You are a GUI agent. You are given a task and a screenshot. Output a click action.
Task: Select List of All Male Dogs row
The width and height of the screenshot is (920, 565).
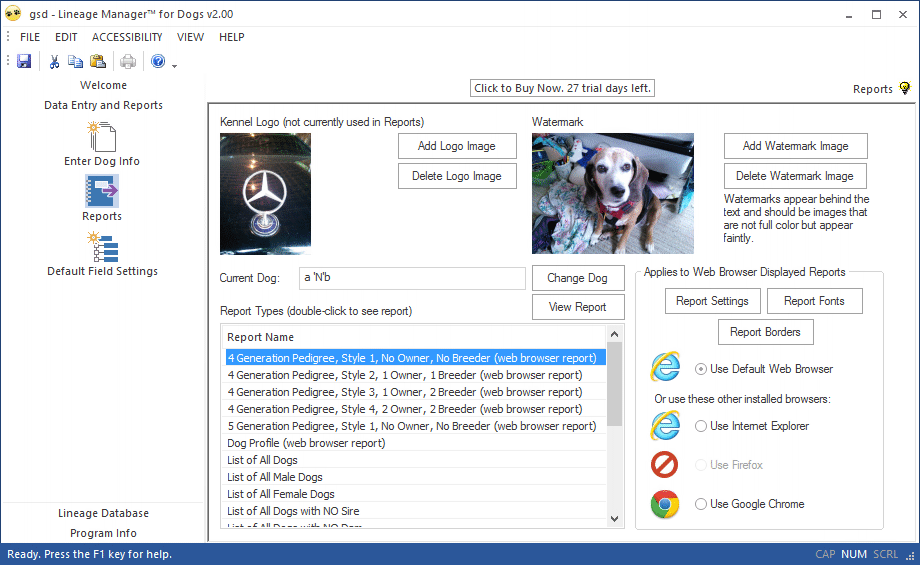pyautogui.click(x=415, y=477)
